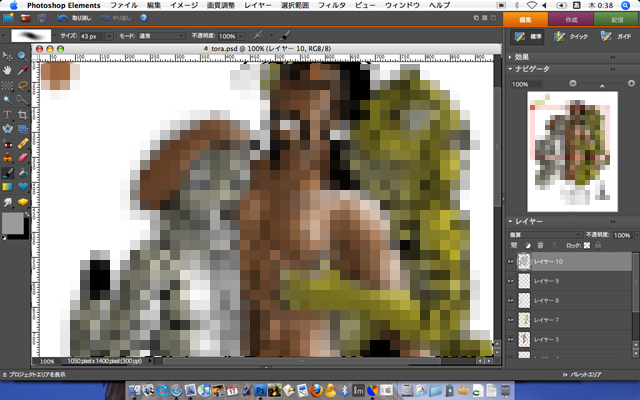Hide レイヤー 9 with its eye icon
The image size is (640, 400).
point(510,281)
